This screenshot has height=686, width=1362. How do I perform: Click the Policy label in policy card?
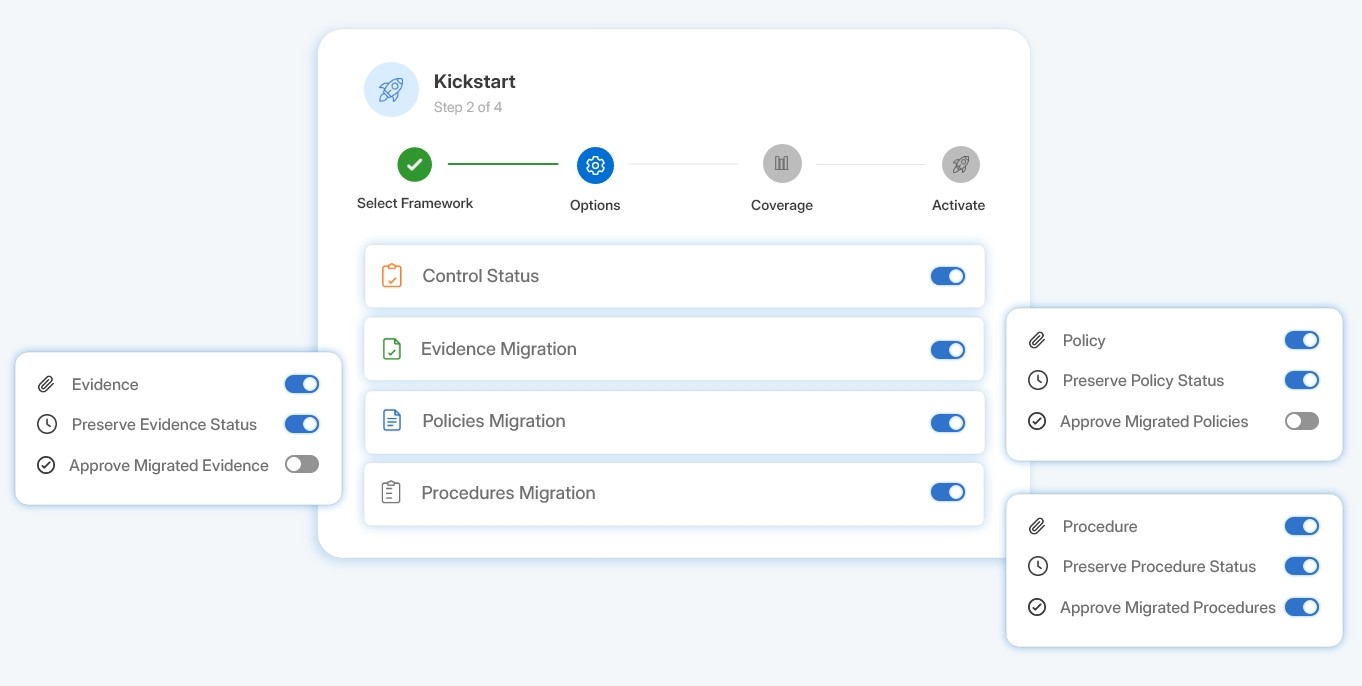[1084, 341]
